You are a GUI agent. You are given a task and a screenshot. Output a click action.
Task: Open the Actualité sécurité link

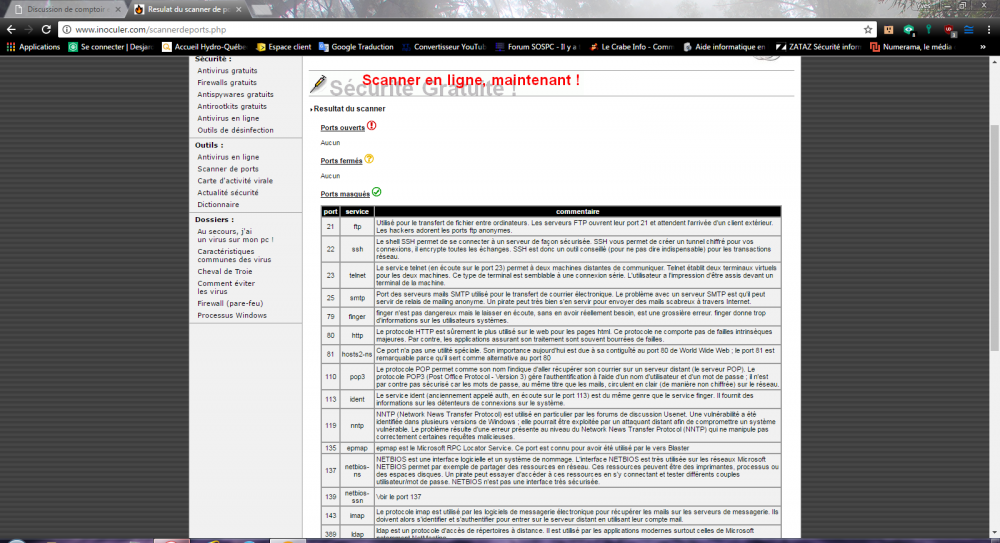click(228, 193)
